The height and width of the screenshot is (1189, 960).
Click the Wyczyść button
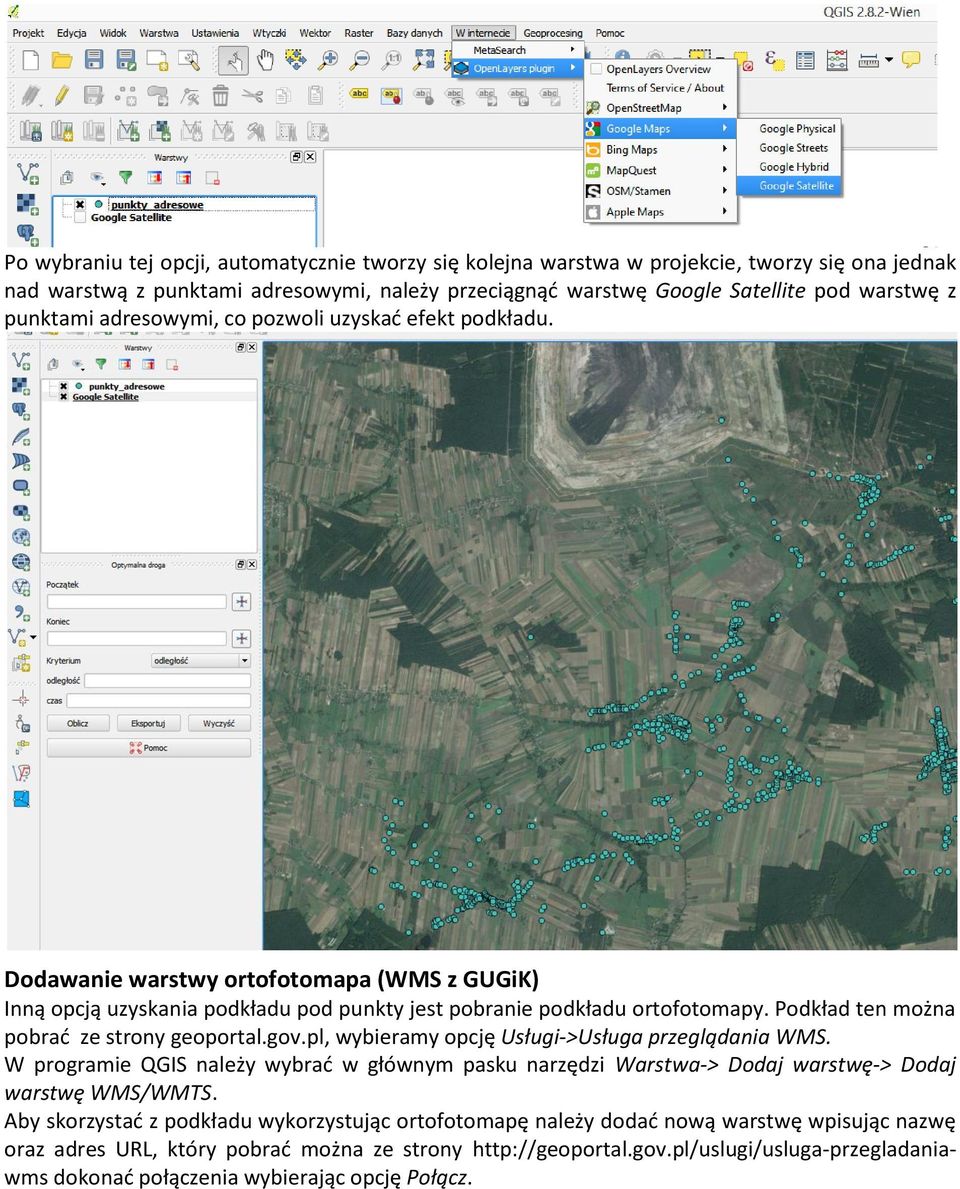(x=219, y=723)
